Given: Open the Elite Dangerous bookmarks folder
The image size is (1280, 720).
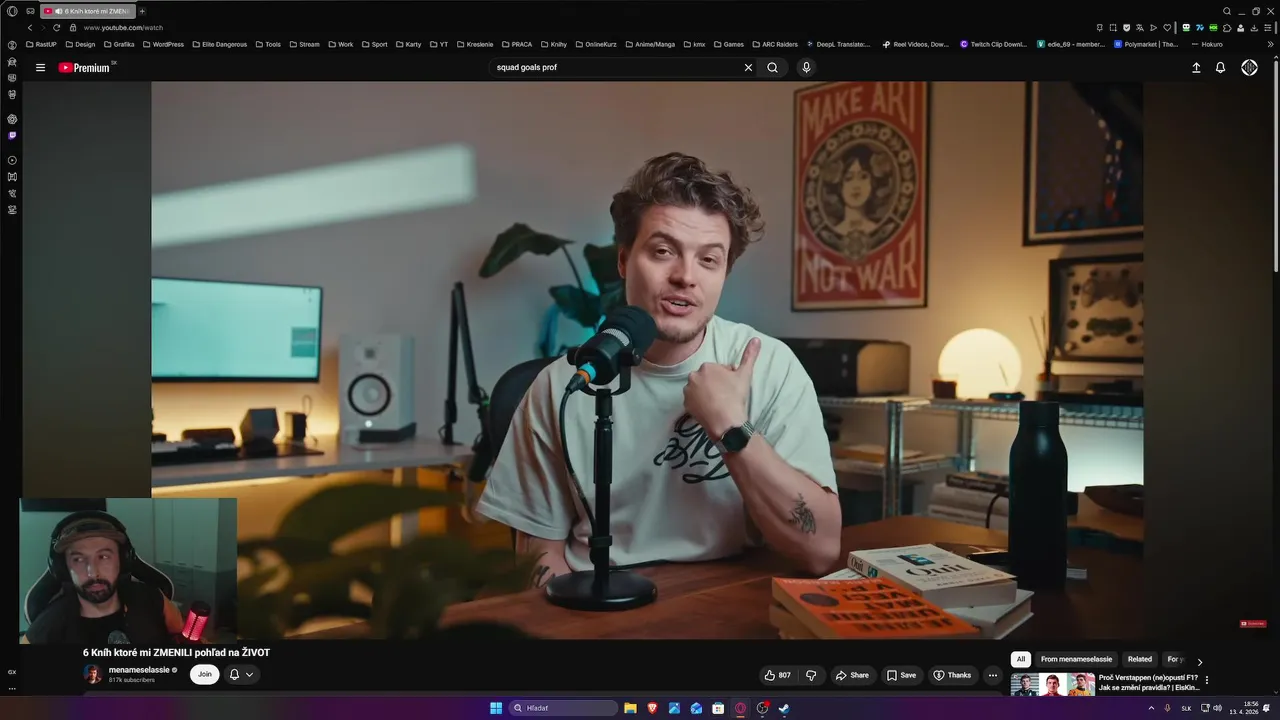Looking at the screenshot, I should [x=219, y=44].
